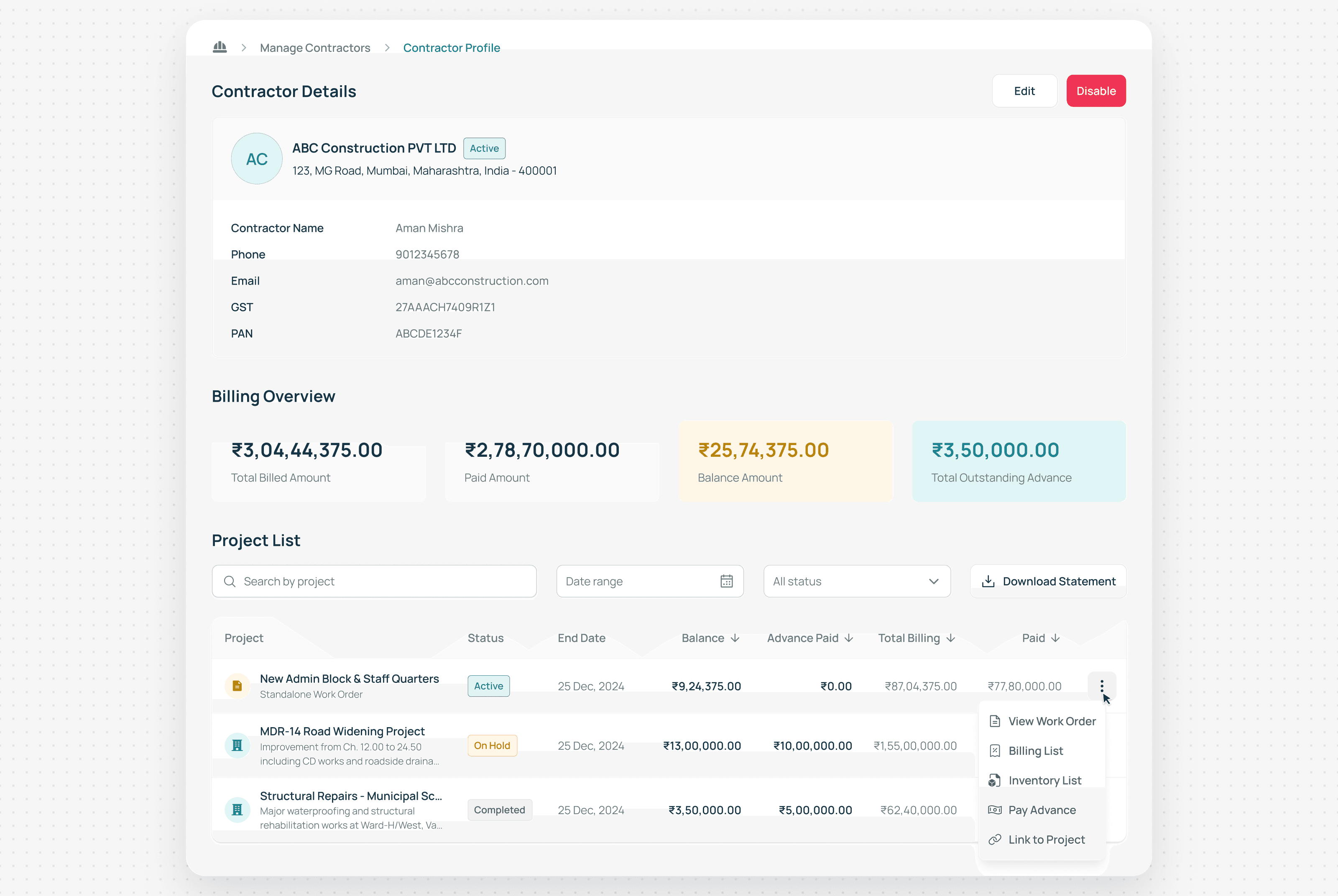Screen dimensions: 1338x896
Task: Click Download Statement button
Action: click(1048, 581)
